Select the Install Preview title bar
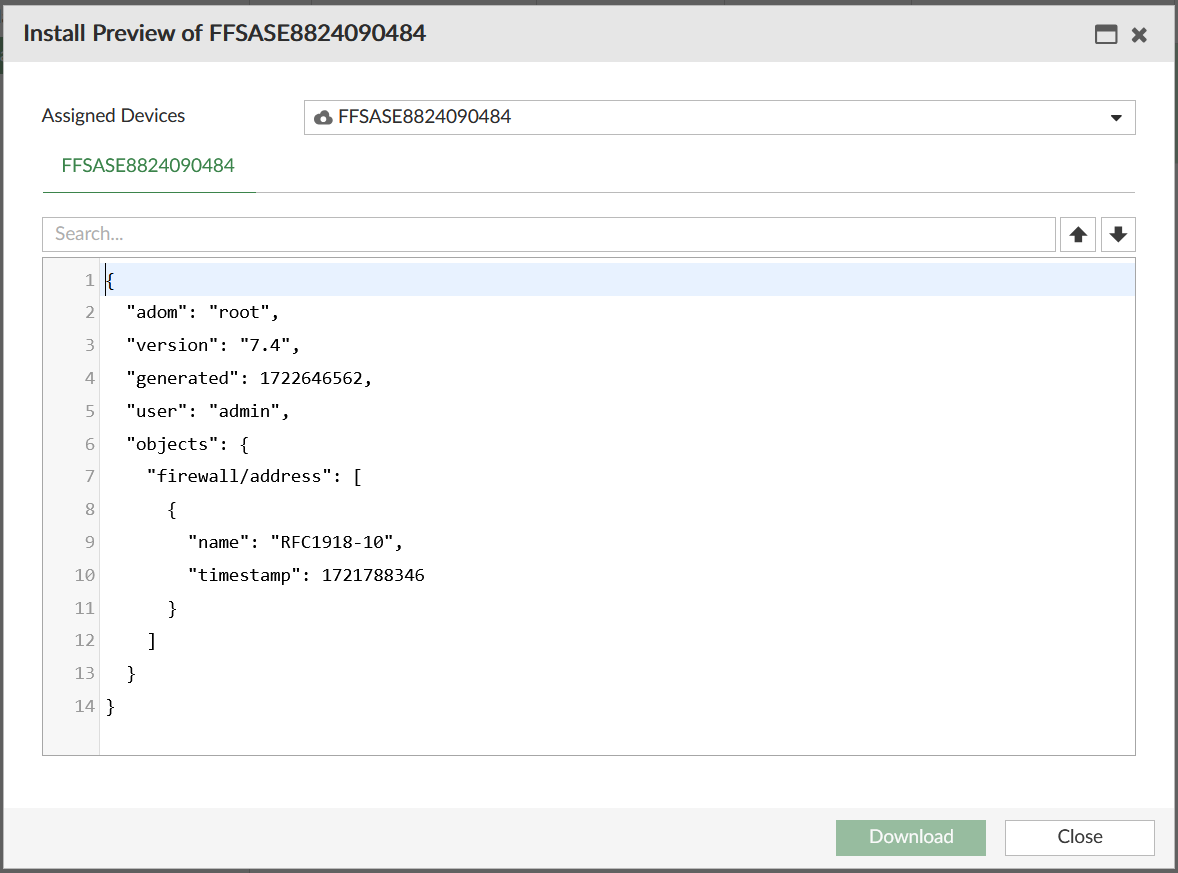1178x873 pixels. coord(224,33)
